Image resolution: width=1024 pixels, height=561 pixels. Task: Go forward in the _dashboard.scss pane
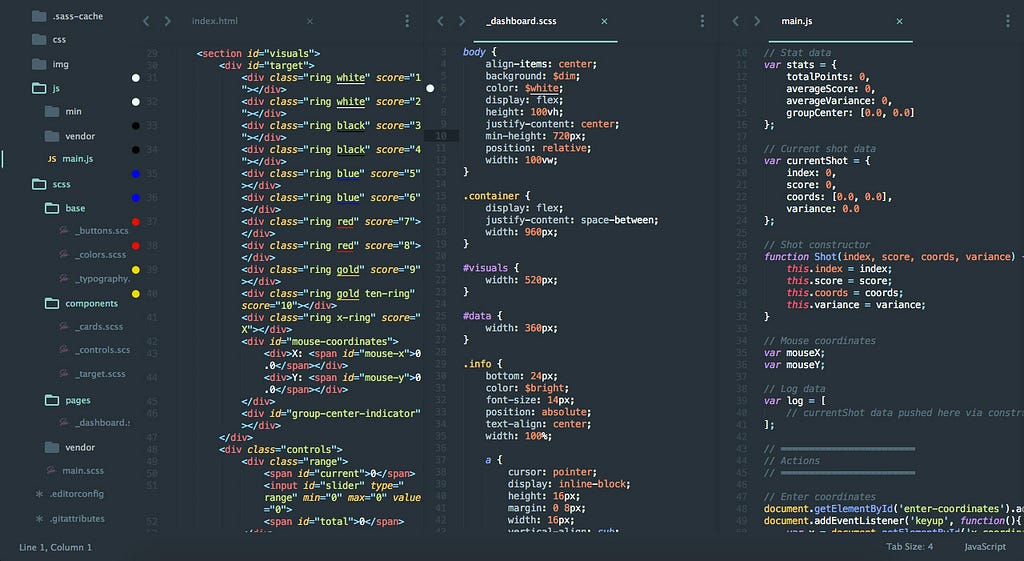click(462, 22)
